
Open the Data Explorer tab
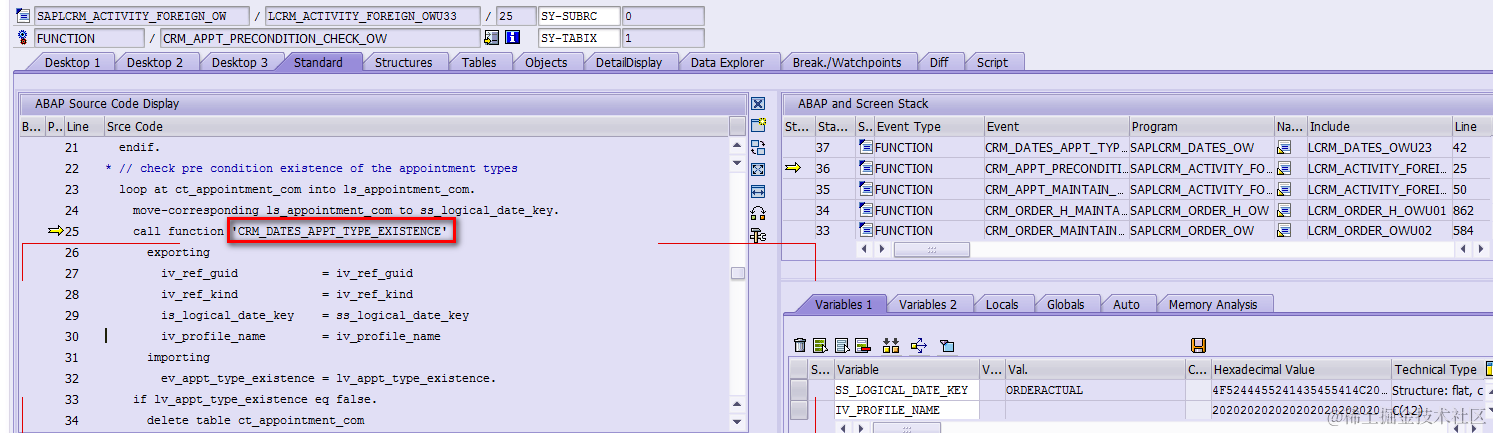point(727,62)
